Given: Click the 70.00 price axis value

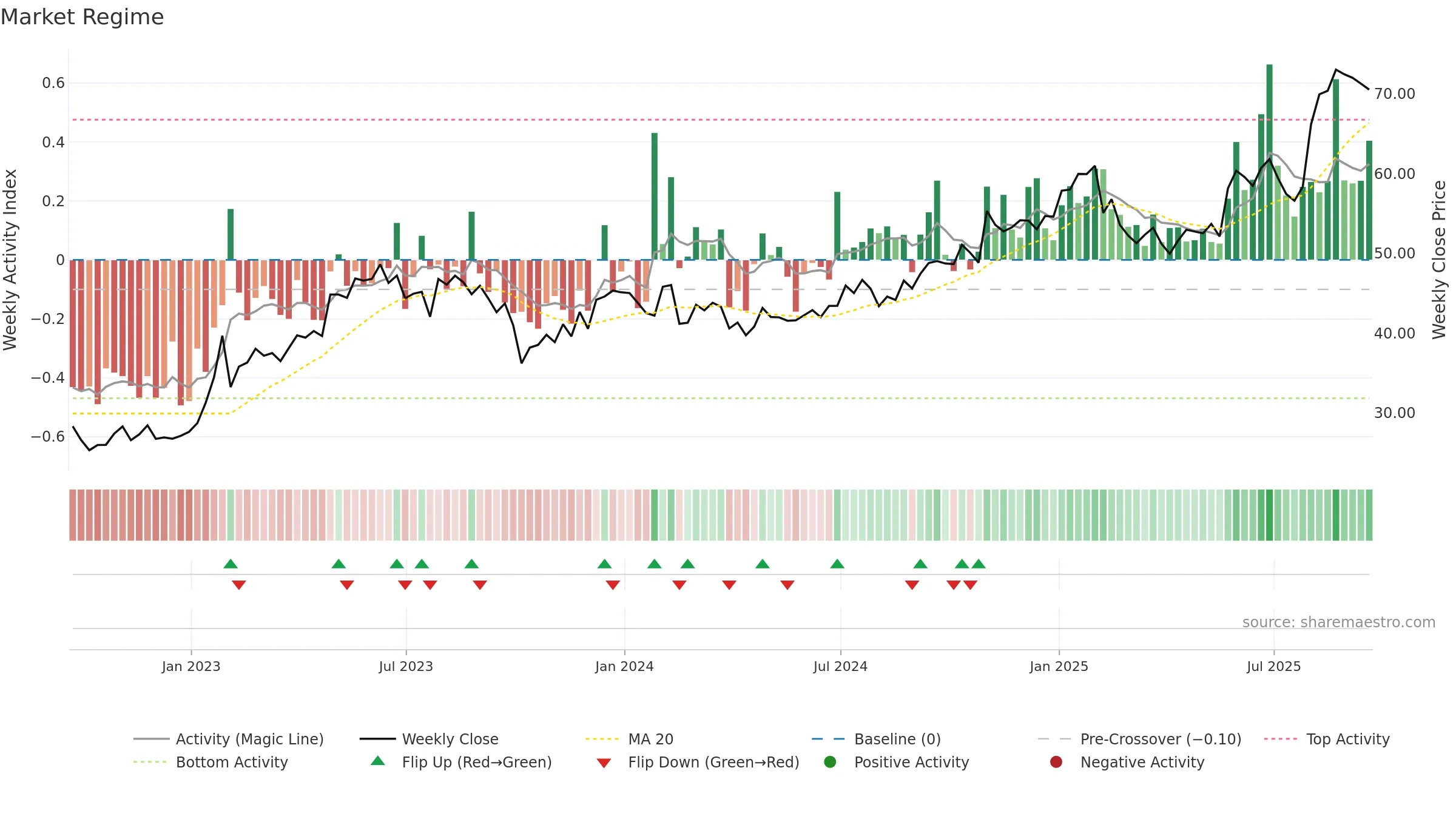Looking at the screenshot, I should (x=1394, y=93).
